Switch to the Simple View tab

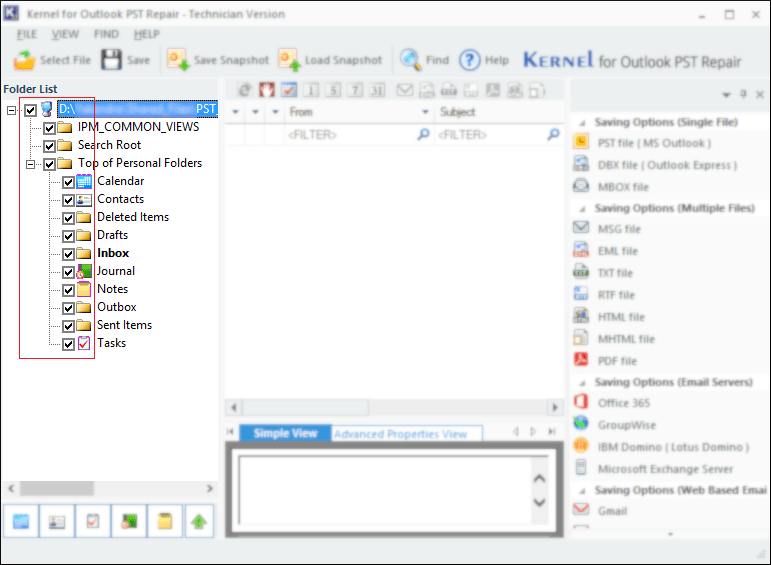tap(285, 433)
